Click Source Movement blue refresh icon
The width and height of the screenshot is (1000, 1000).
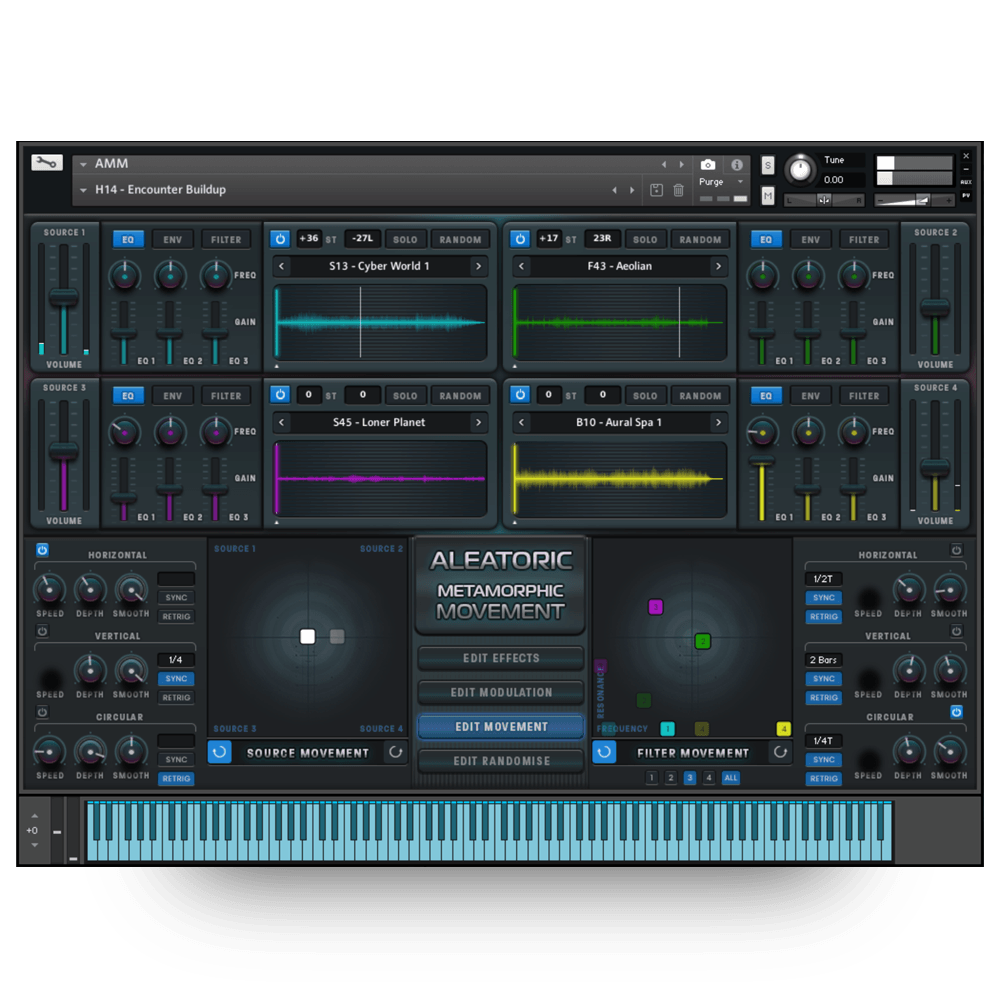(220, 753)
